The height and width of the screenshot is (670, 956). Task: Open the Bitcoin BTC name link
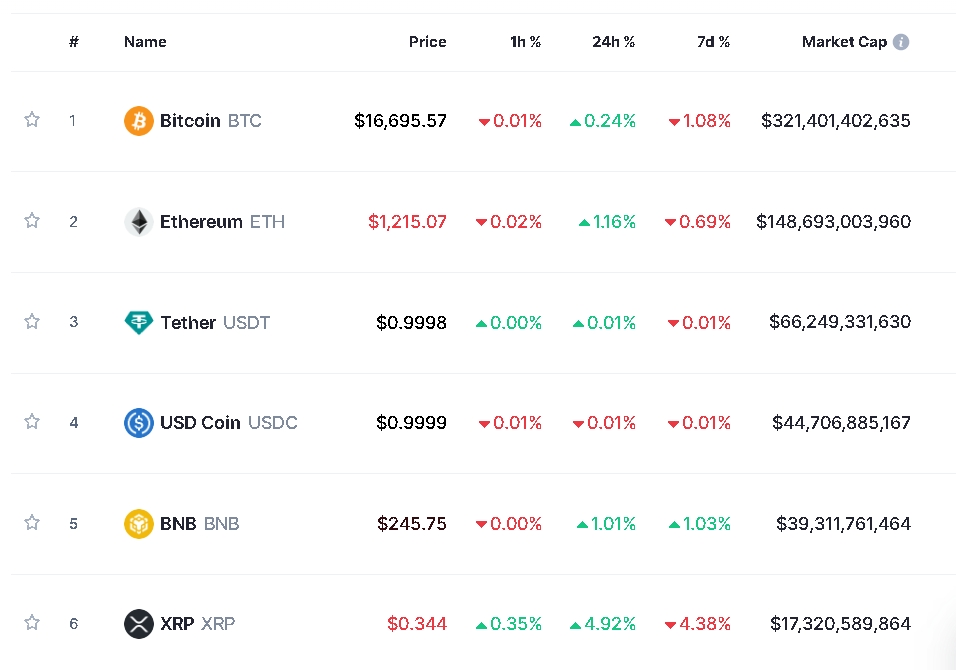click(210, 121)
